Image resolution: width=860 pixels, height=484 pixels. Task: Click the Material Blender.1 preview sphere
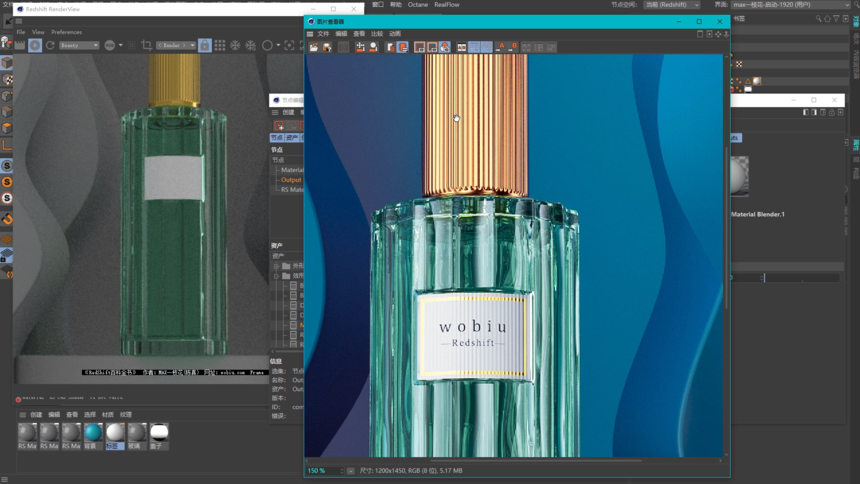739,176
